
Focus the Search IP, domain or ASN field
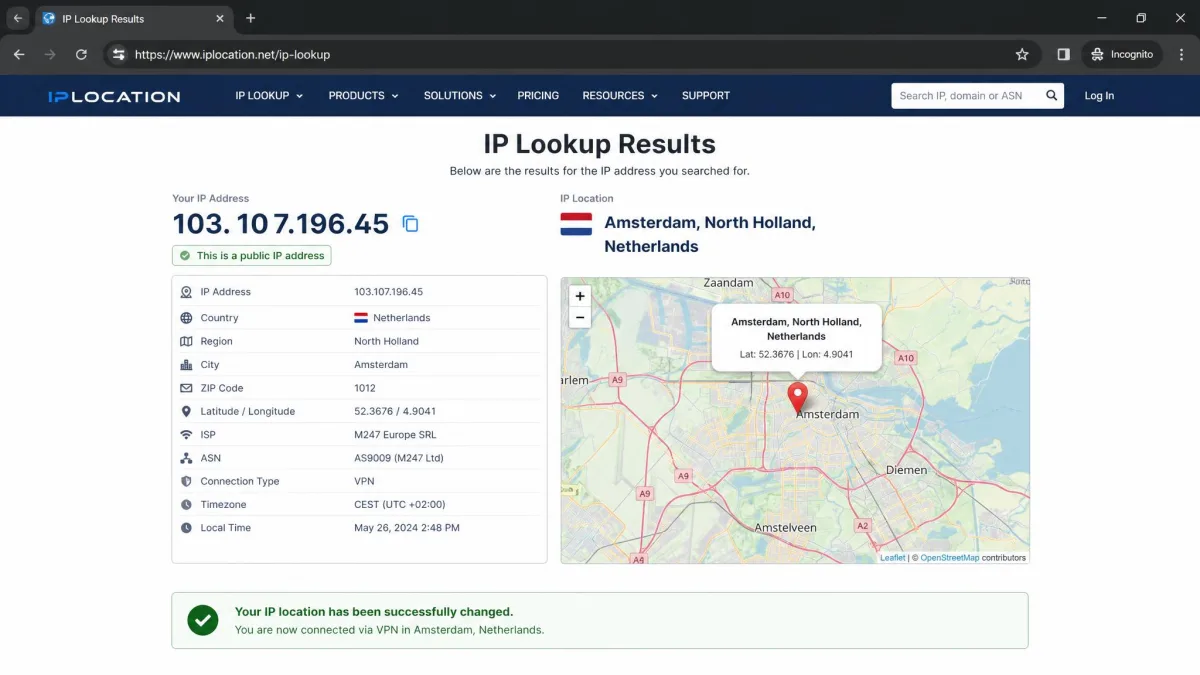[x=965, y=96]
